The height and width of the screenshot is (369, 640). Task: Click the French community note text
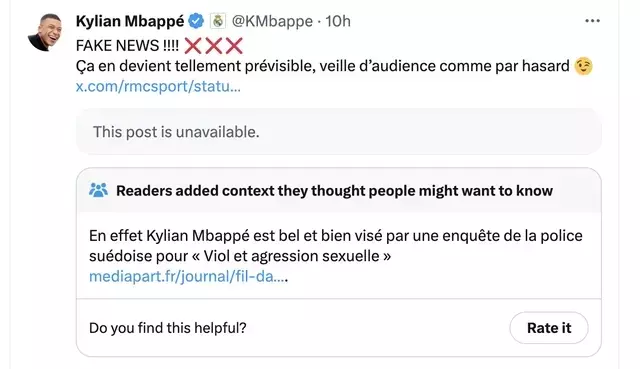coord(336,246)
